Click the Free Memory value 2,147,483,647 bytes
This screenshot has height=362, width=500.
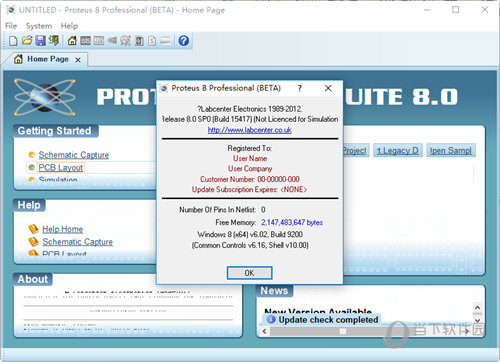(292, 222)
